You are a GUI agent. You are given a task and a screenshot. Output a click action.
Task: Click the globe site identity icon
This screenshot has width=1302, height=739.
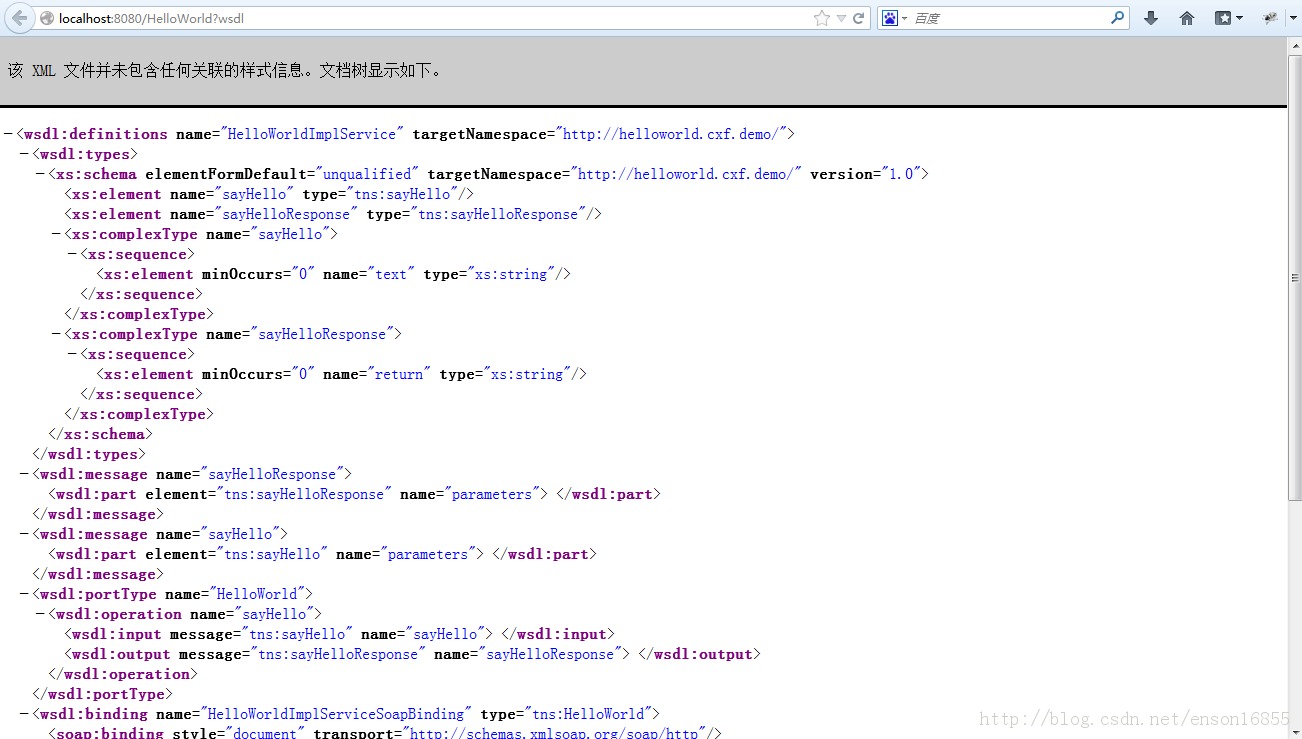coord(47,18)
